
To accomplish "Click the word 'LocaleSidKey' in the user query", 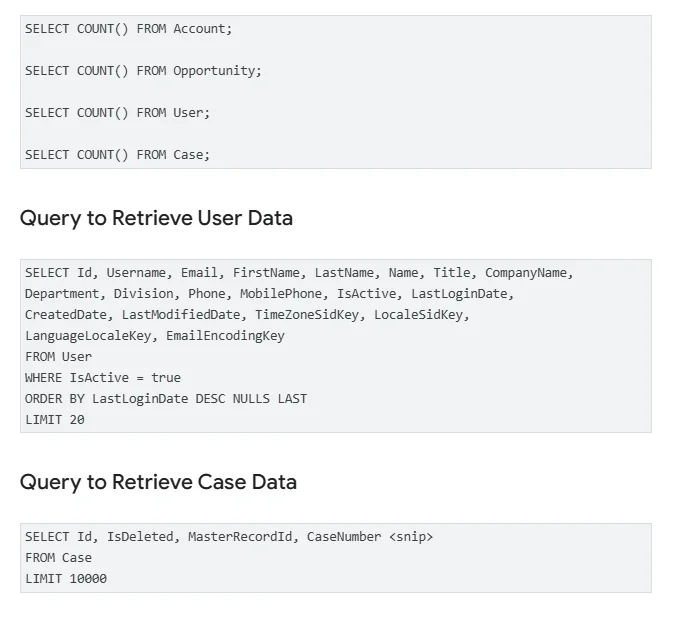I will (418, 315).
